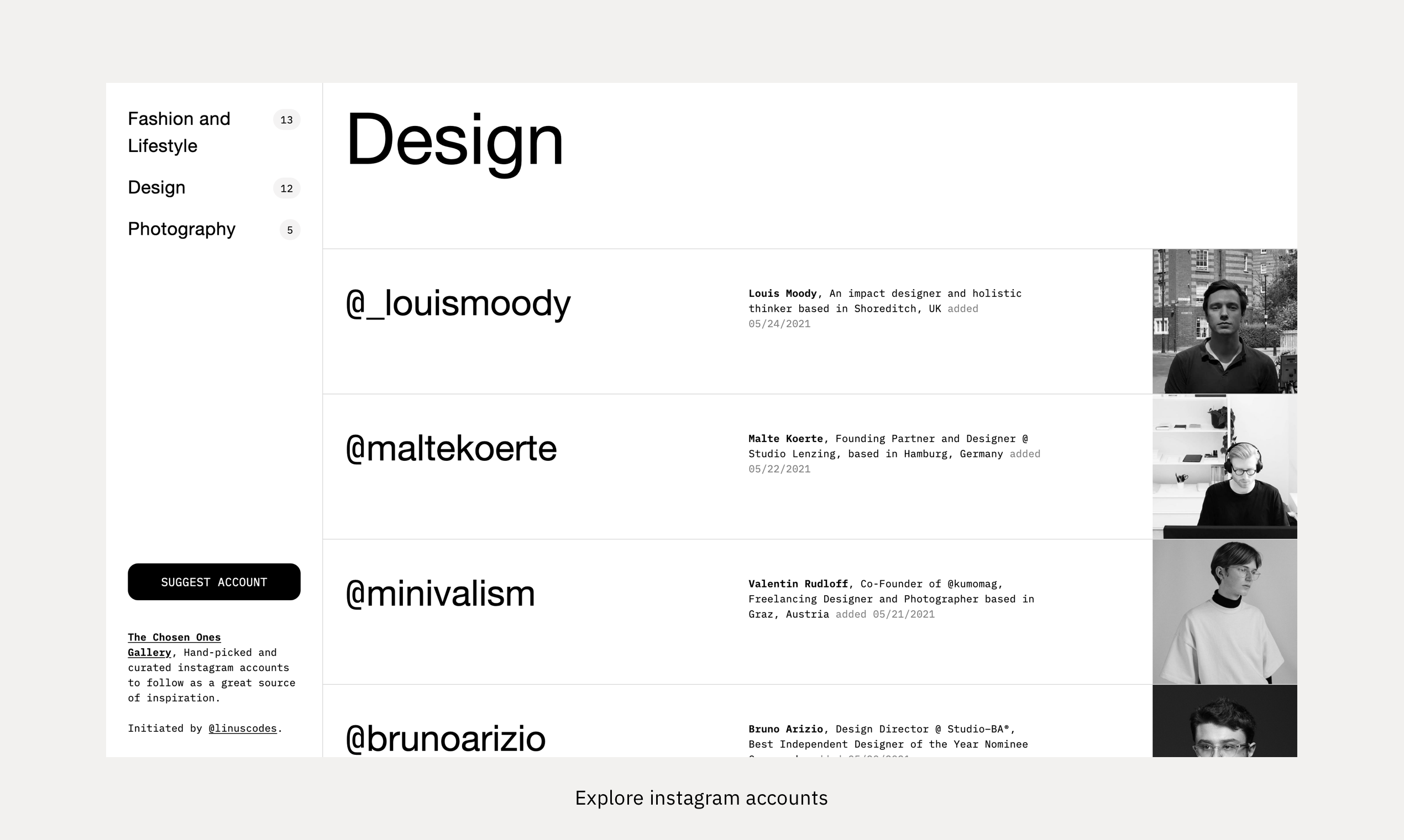Click the large Design page heading
This screenshot has height=840, width=1404.
(x=454, y=140)
